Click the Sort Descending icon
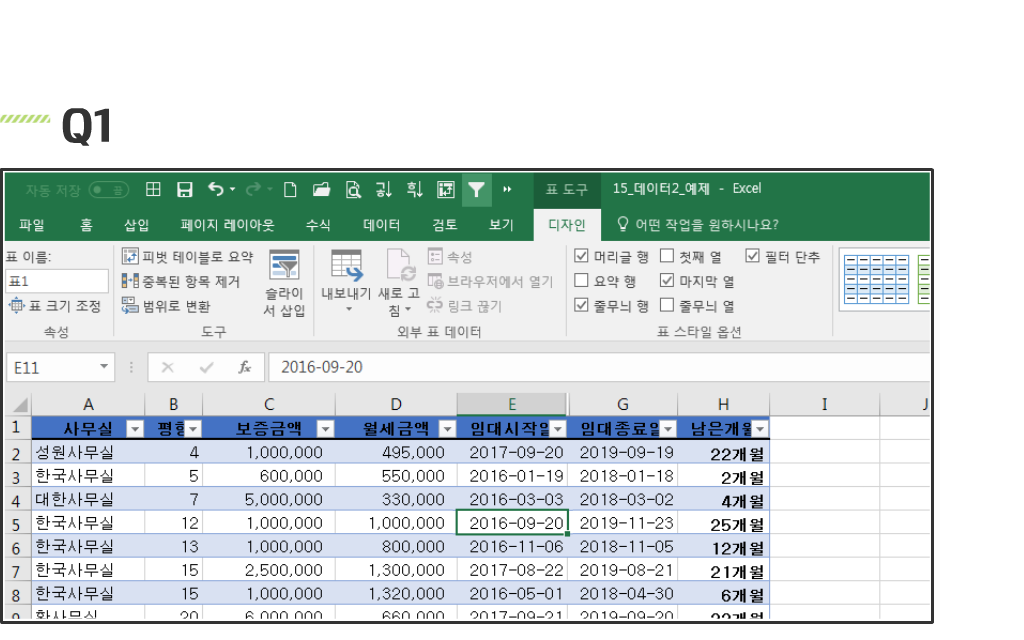 [415, 189]
